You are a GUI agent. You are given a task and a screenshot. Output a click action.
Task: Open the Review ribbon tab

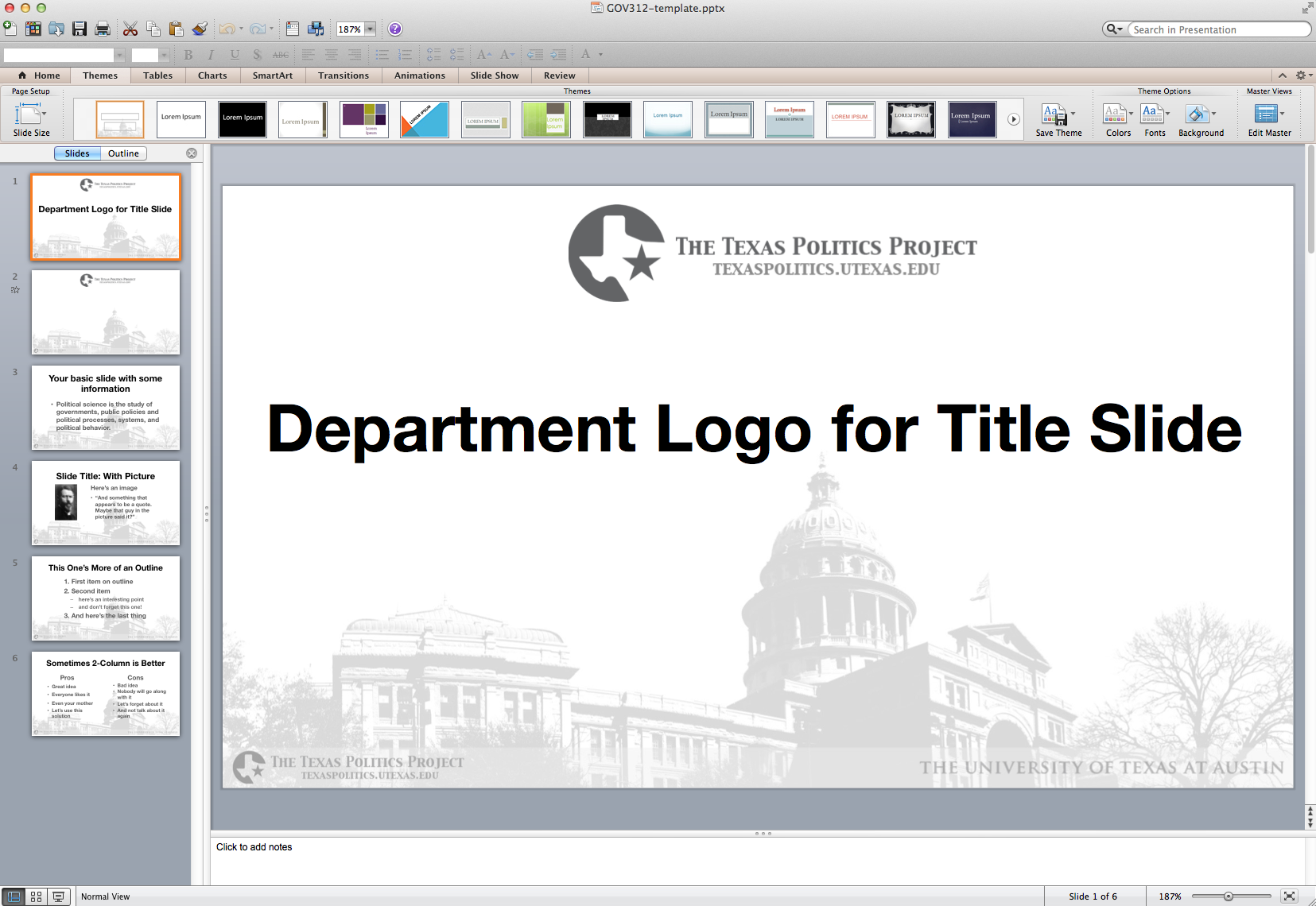click(560, 75)
